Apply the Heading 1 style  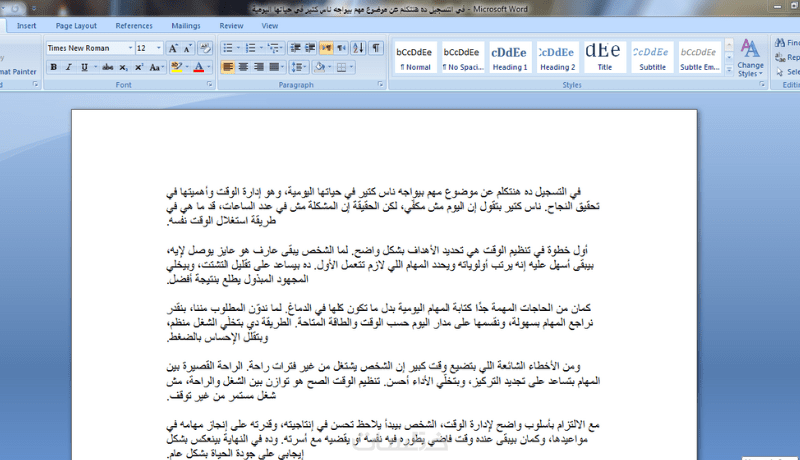(x=509, y=58)
